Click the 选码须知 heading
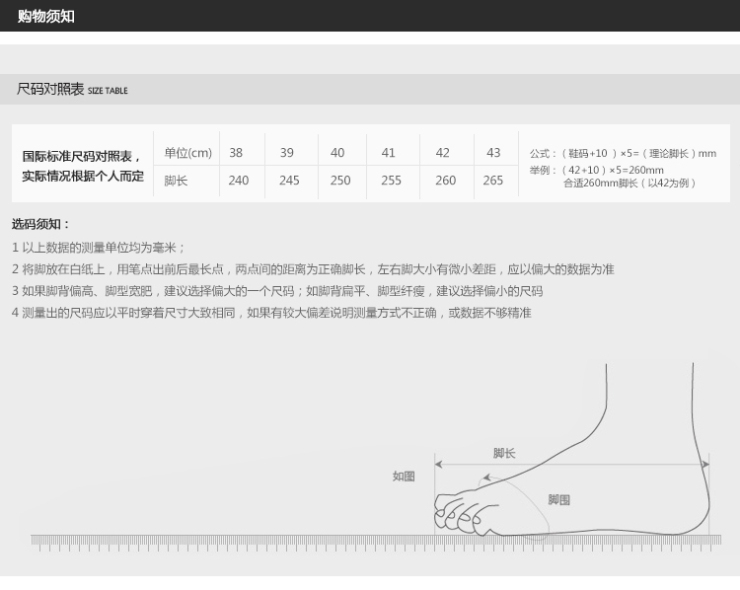This screenshot has width=740, height=590. [x=41, y=224]
